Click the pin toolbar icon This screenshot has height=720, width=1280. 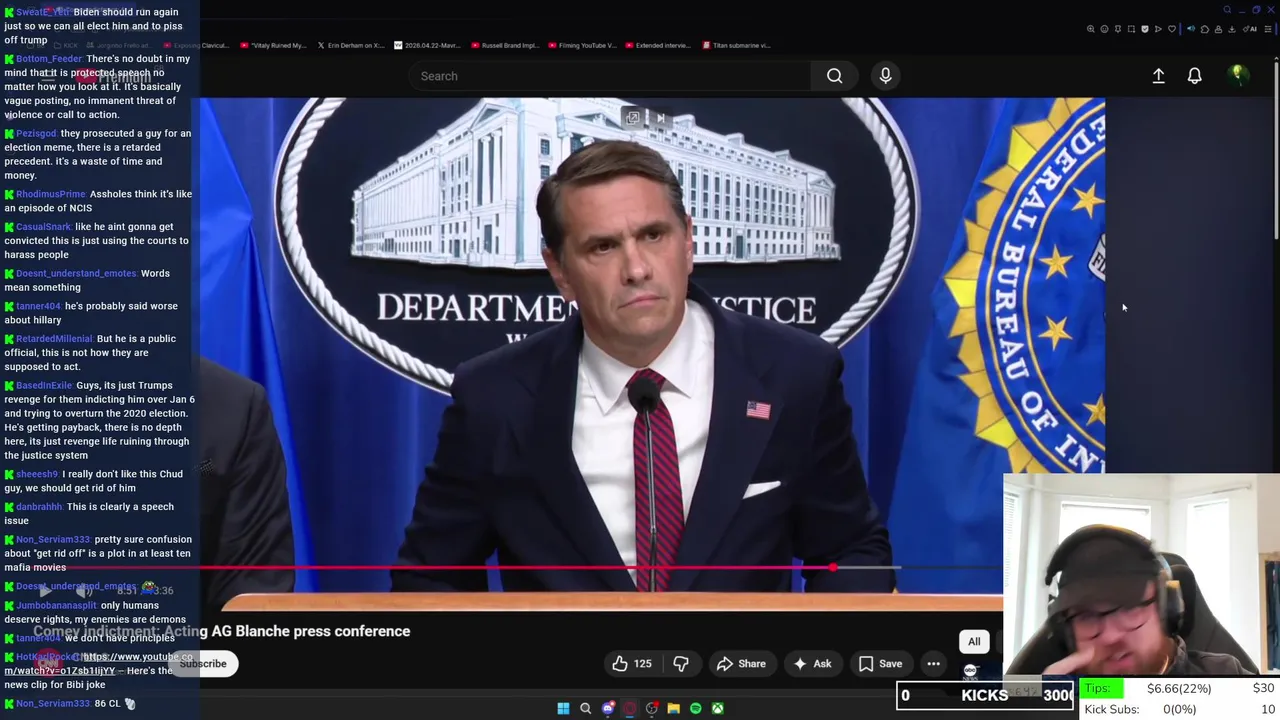(1118, 29)
